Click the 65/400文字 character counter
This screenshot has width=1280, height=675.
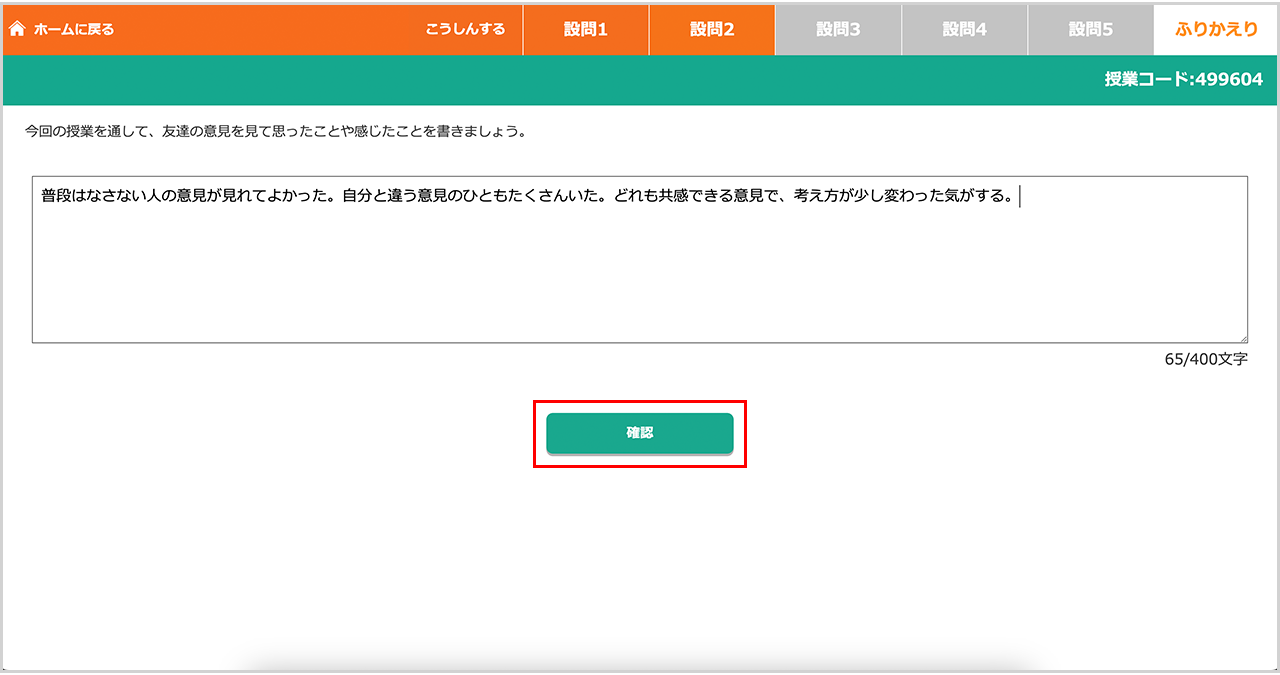coord(1206,359)
